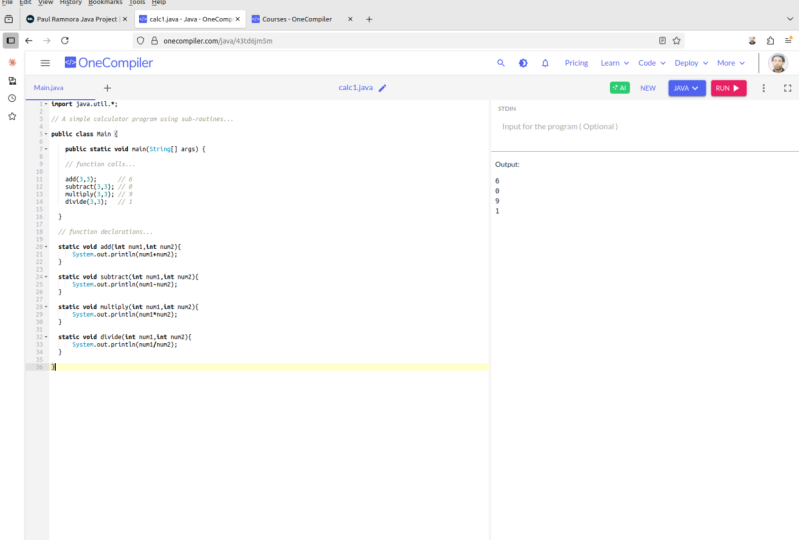The image size is (799, 540).
Task: Open sidebar history clock icon
Action: tap(12, 98)
